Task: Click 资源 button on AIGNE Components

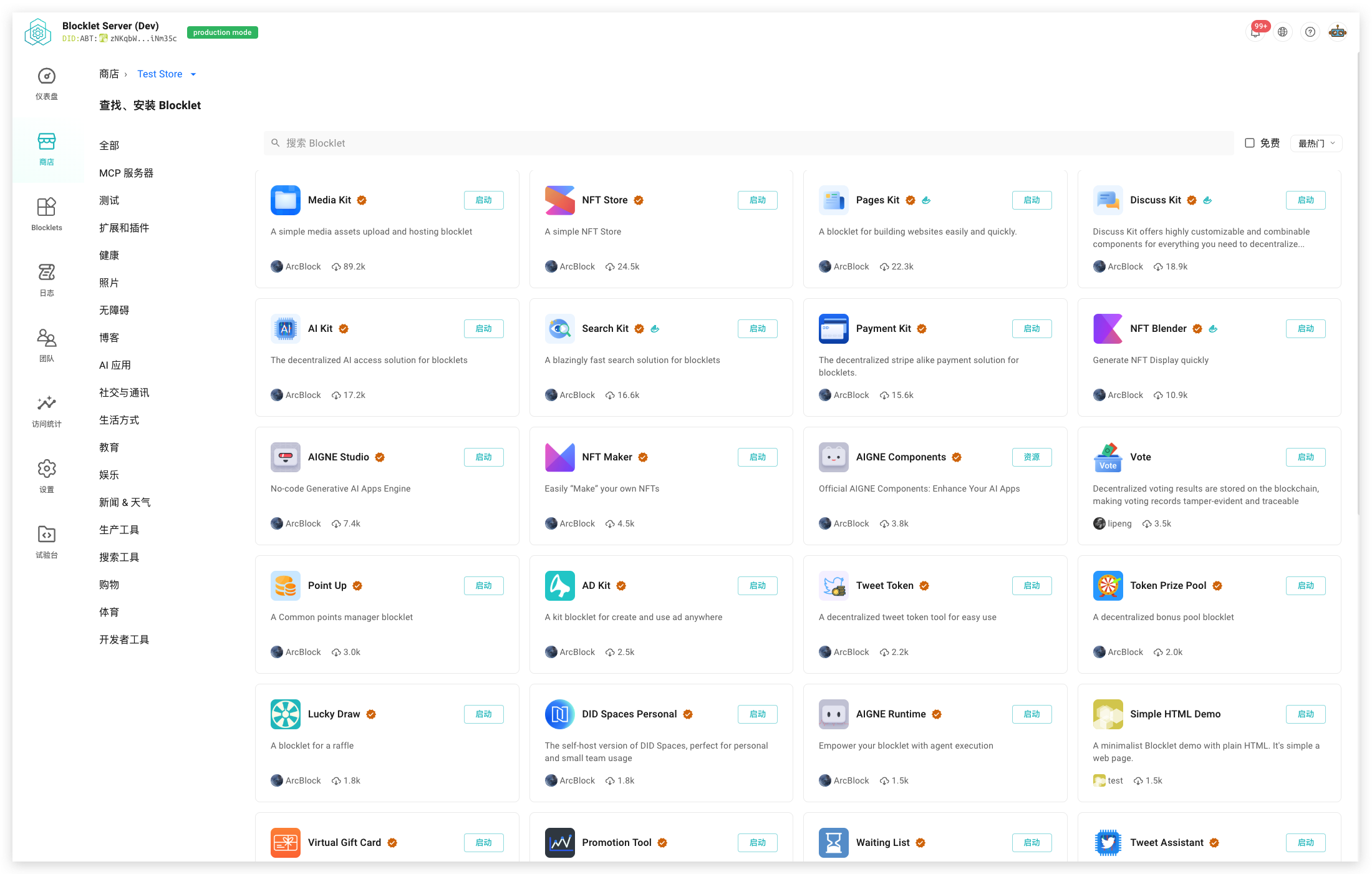Action: coord(1031,457)
